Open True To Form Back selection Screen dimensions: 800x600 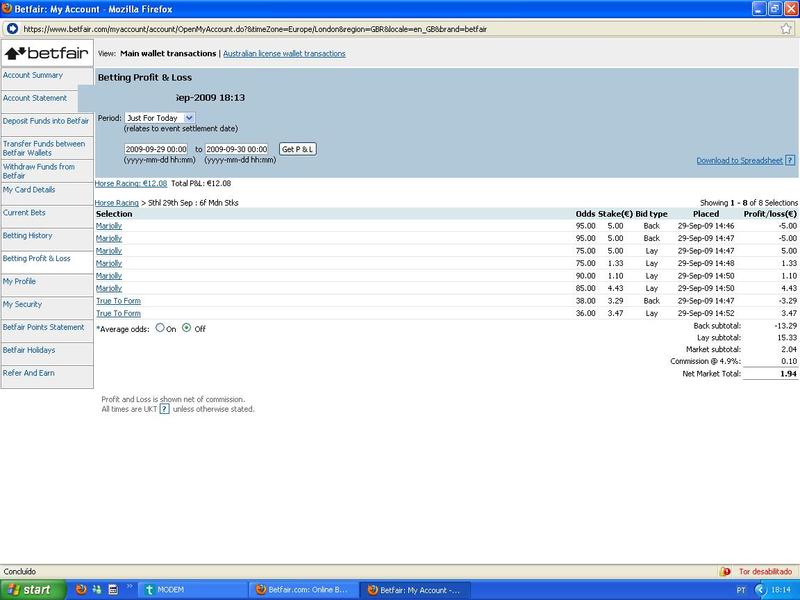pyautogui.click(x=118, y=301)
